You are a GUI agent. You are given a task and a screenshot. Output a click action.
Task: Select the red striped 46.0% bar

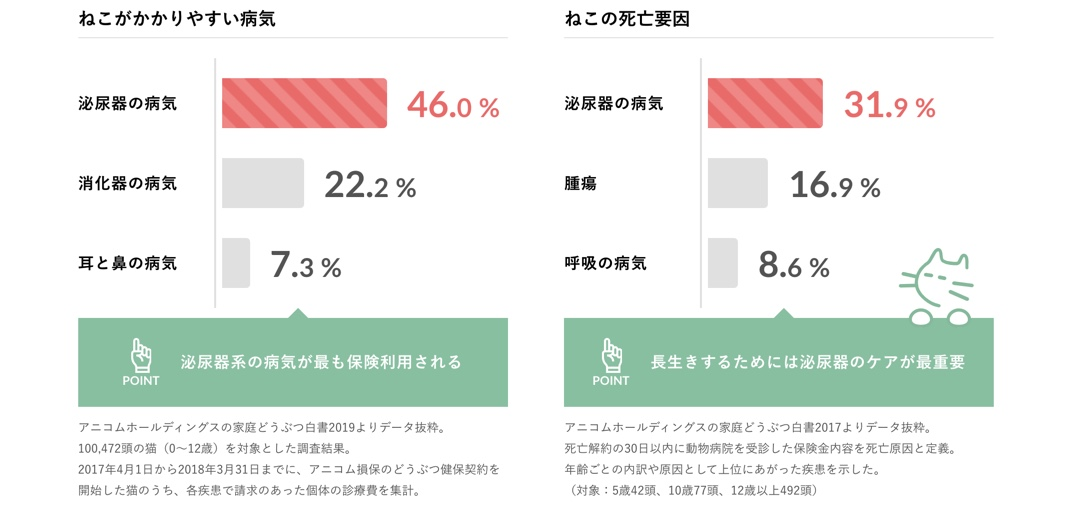304,103
